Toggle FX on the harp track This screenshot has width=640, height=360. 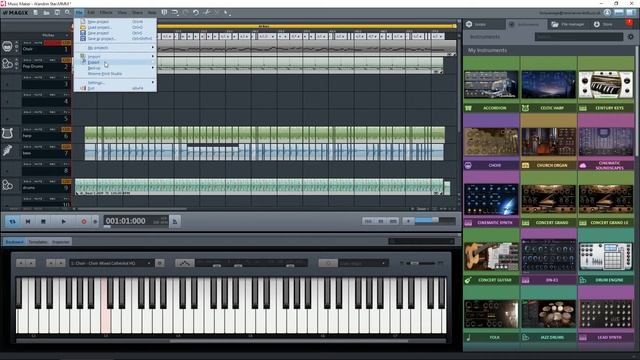tap(66, 129)
